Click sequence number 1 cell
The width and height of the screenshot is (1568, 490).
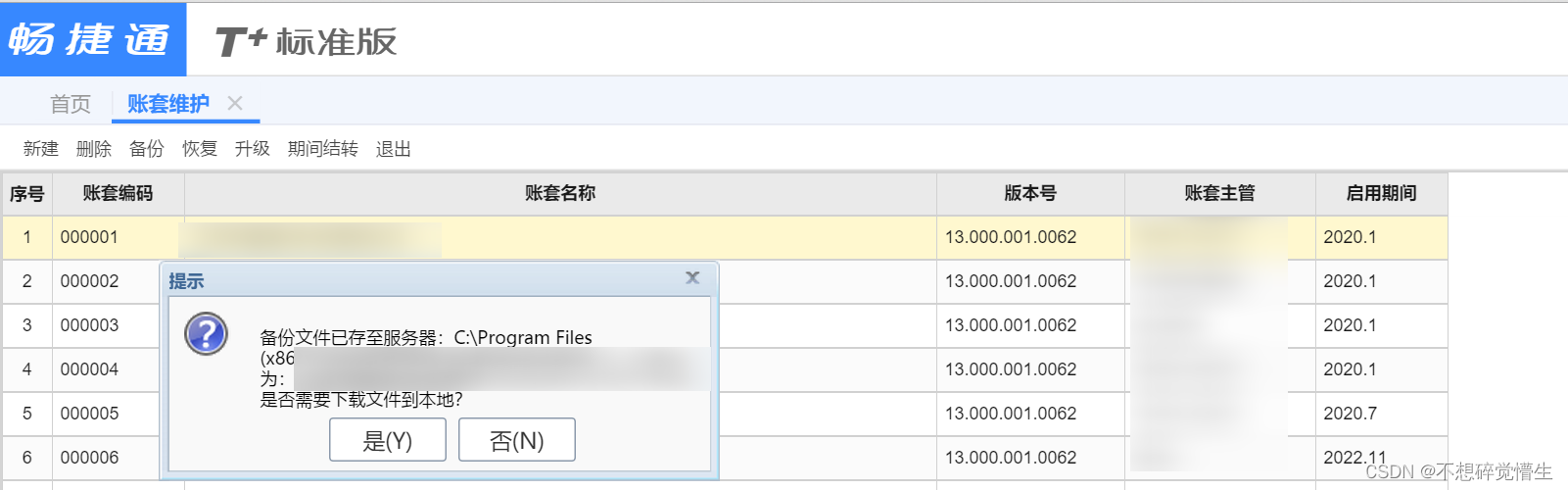point(27,237)
